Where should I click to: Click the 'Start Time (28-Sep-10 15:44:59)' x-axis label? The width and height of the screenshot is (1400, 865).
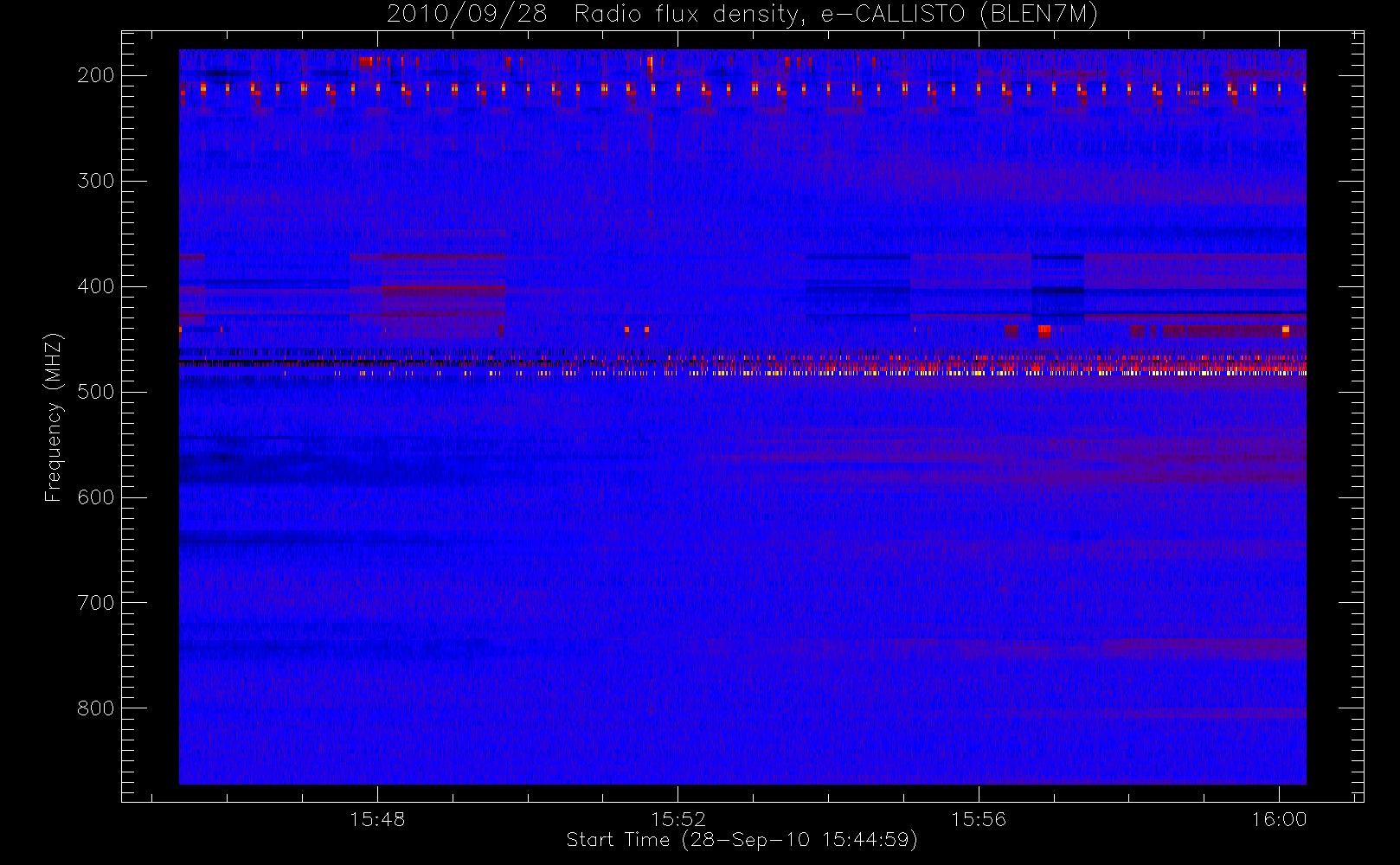(x=742, y=840)
